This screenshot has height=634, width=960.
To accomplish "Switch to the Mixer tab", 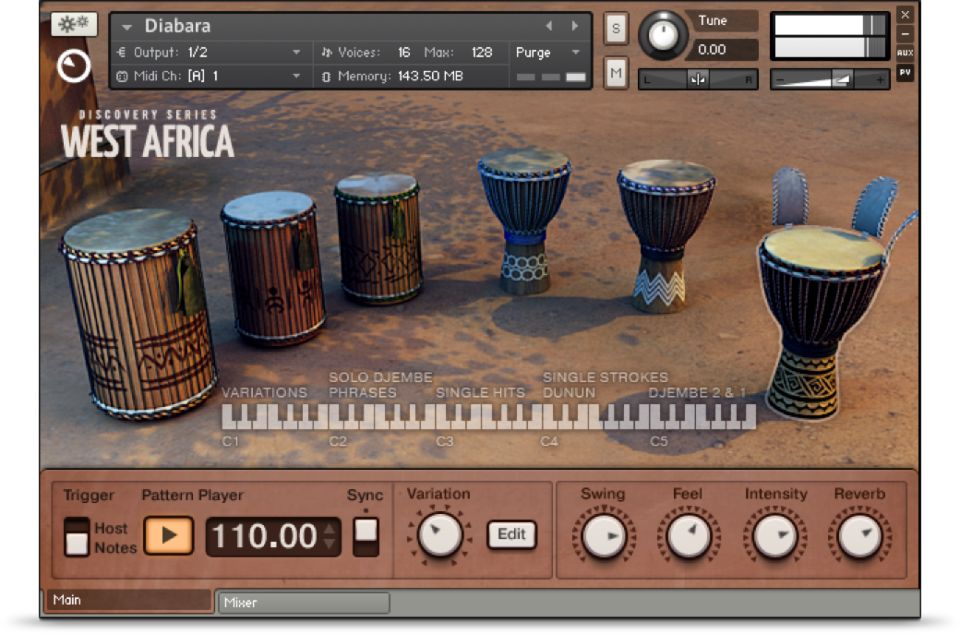I will tap(303, 602).
